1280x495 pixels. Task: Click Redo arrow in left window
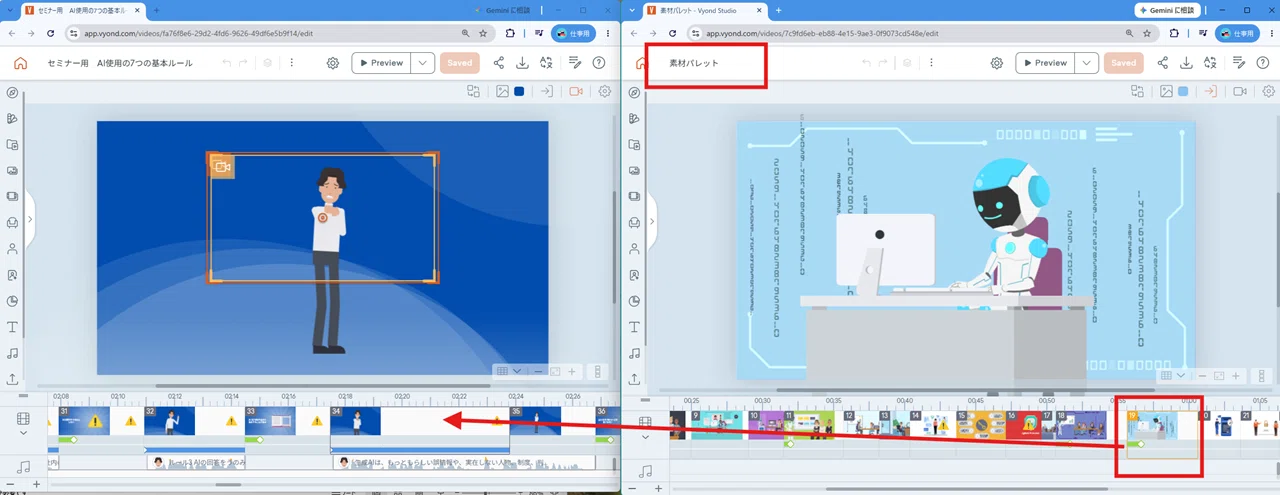point(245,63)
